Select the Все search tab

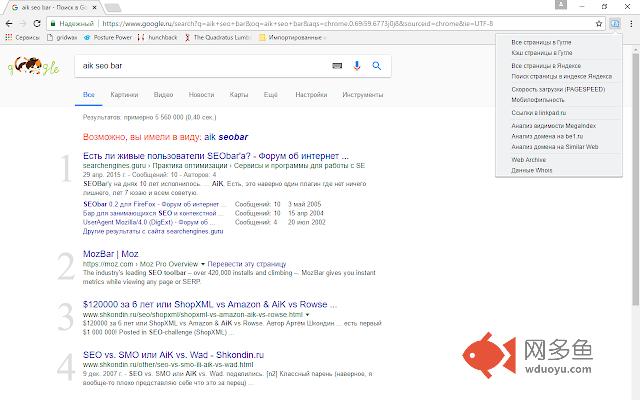pos(89,95)
